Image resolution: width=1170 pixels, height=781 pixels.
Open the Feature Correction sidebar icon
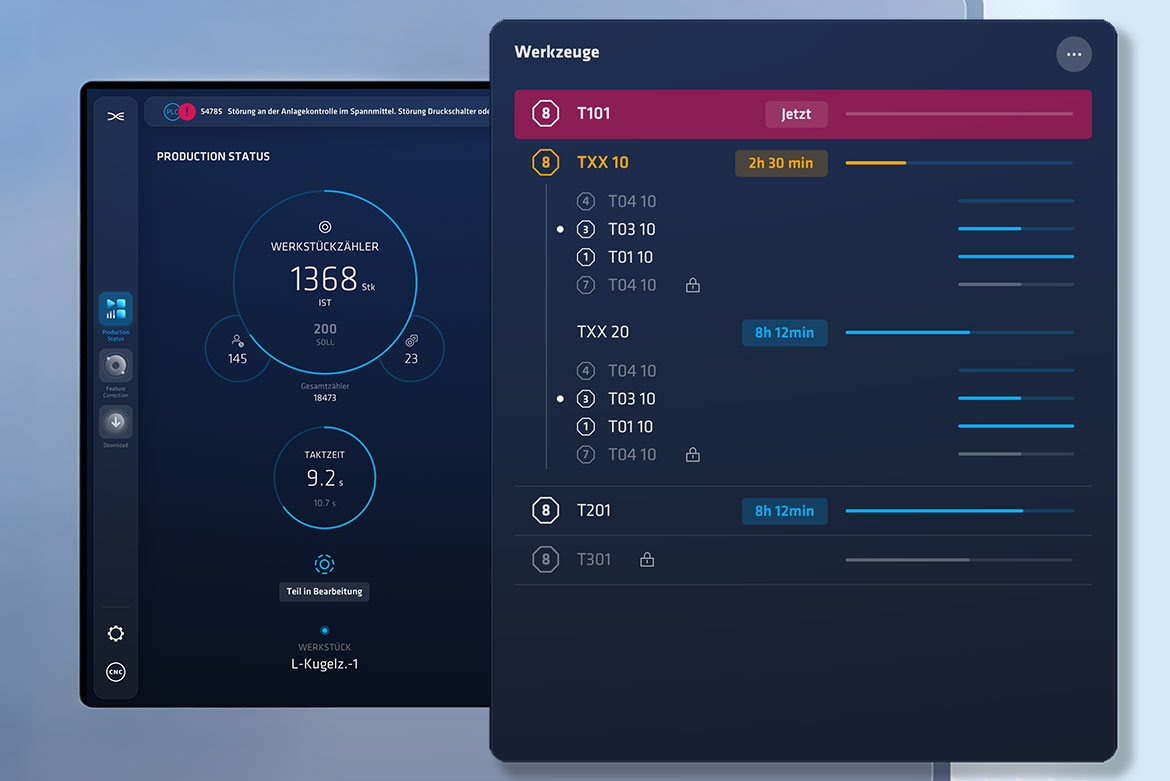pos(115,365)
